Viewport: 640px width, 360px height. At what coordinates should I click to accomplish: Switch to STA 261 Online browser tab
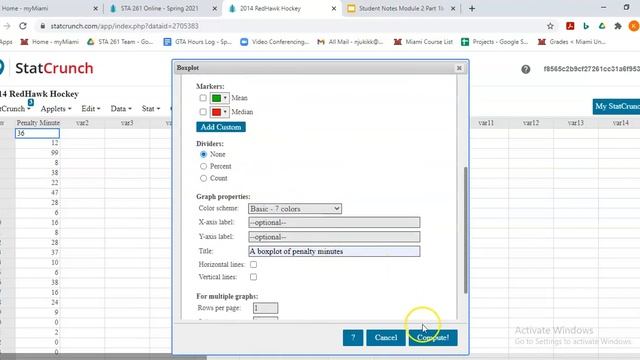tap(159, 8)
